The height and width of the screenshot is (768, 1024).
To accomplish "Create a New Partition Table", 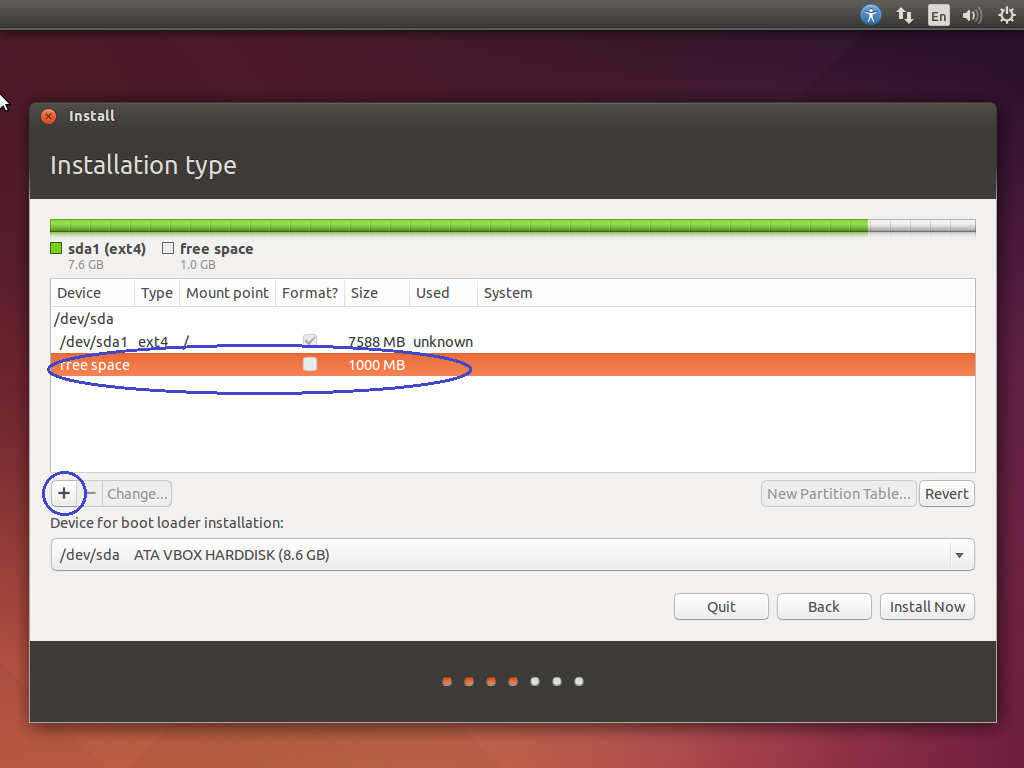I will (x=838, y=493).
